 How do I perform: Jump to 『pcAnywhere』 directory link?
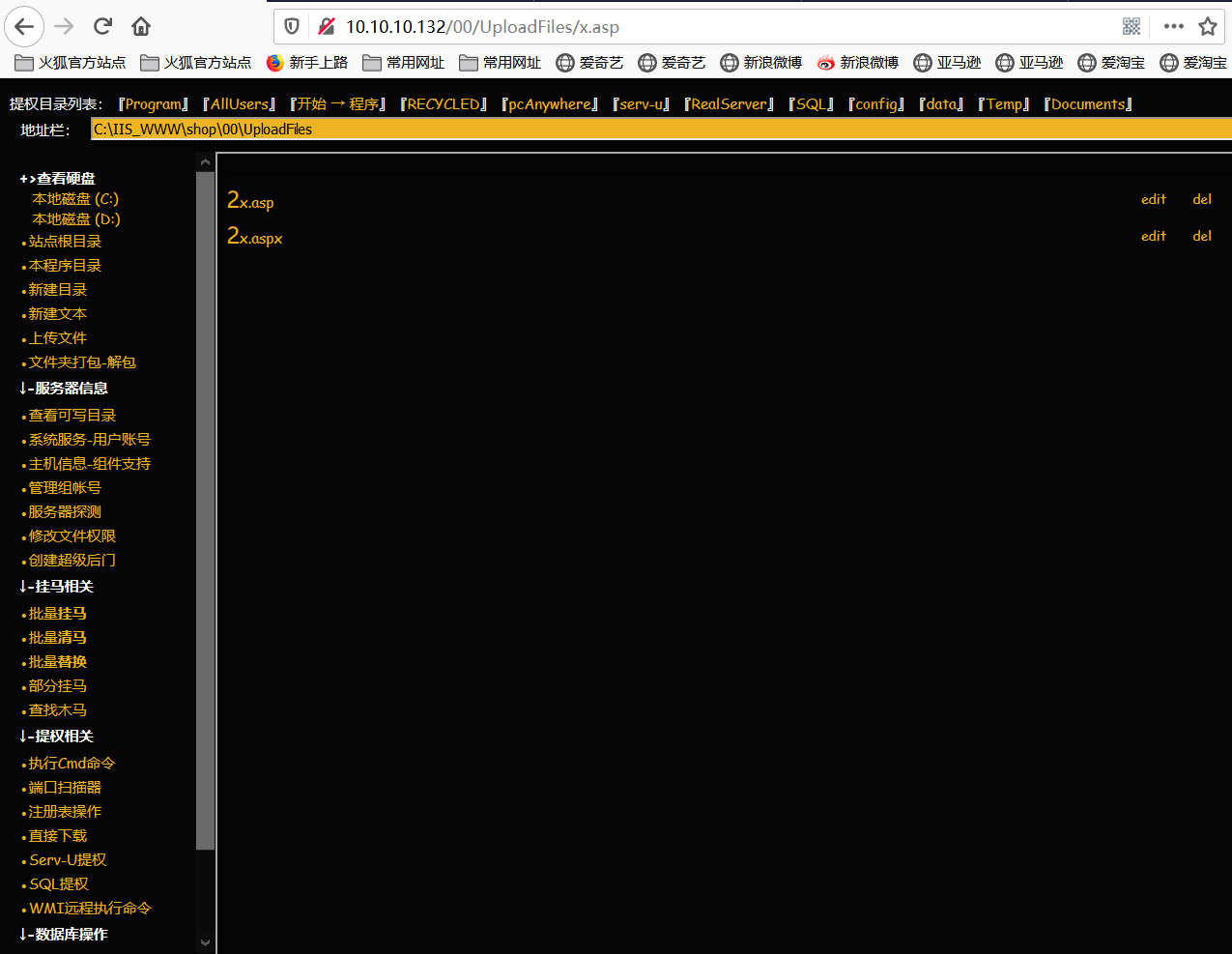point(550,104)
